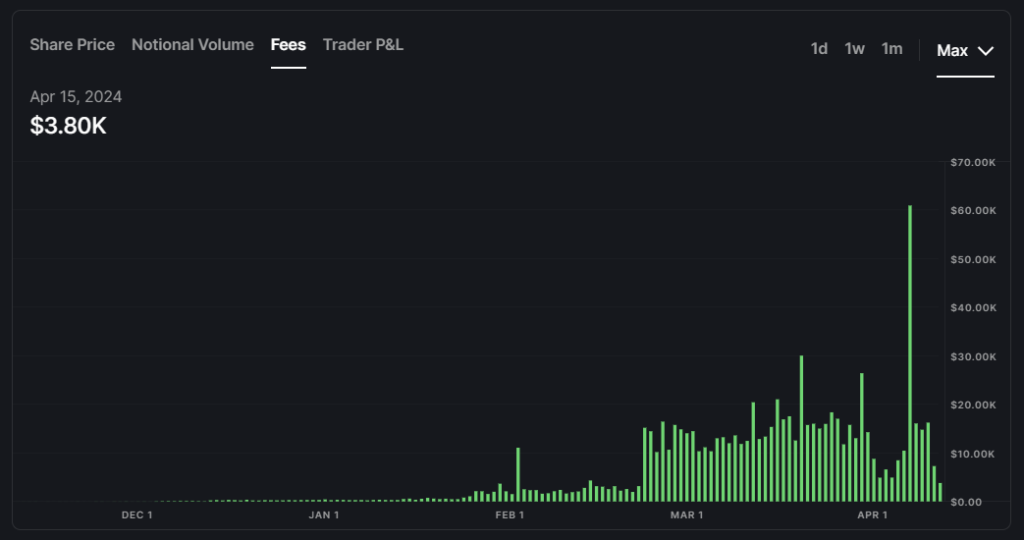1024x540 pixels.
Task: Click the $70.00K y-axis label
Action: click(x=972, y=162)
